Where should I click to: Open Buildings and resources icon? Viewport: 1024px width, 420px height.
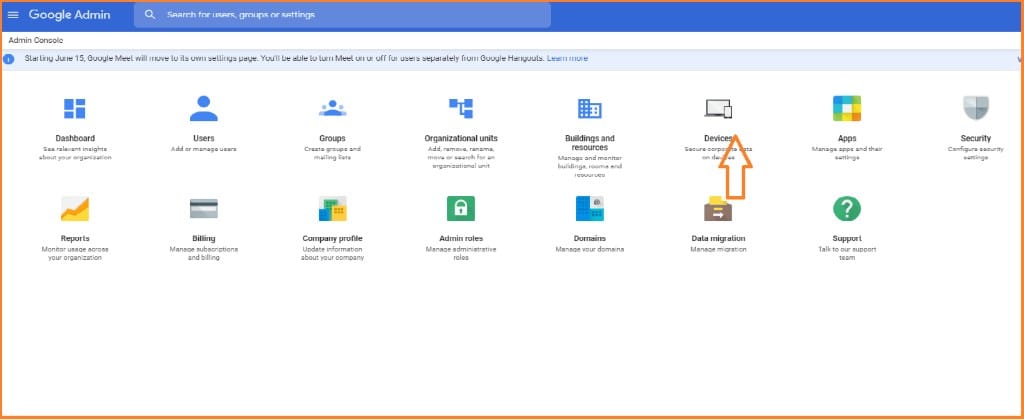pos(589,108)
